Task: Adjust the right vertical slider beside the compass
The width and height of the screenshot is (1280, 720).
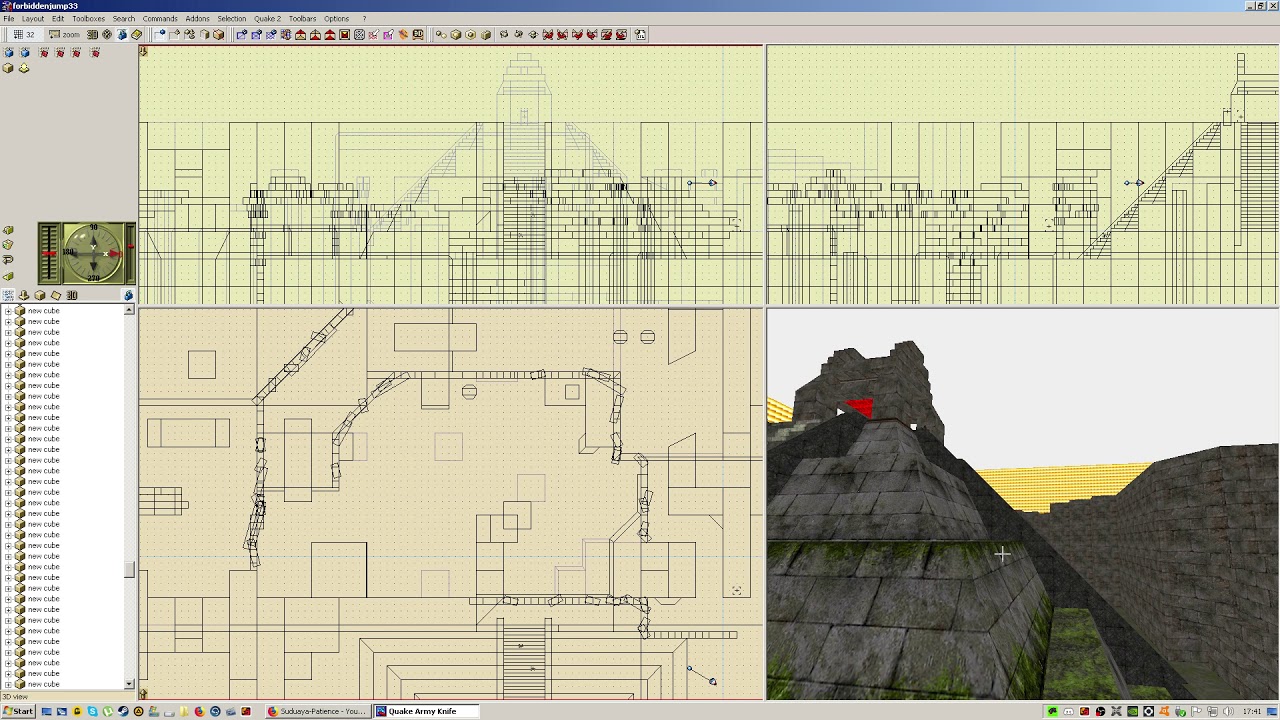Action: pos(130,253)
